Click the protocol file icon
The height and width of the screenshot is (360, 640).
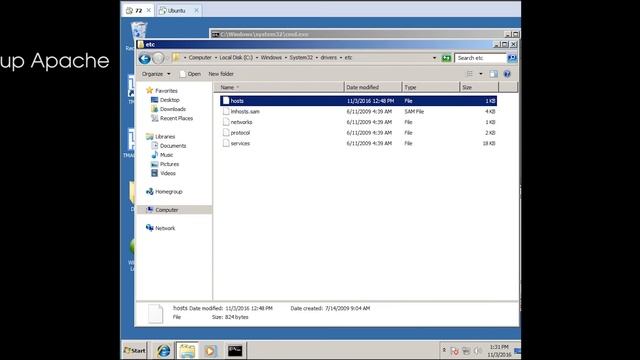pyautogui.click(x=226, y=133)
